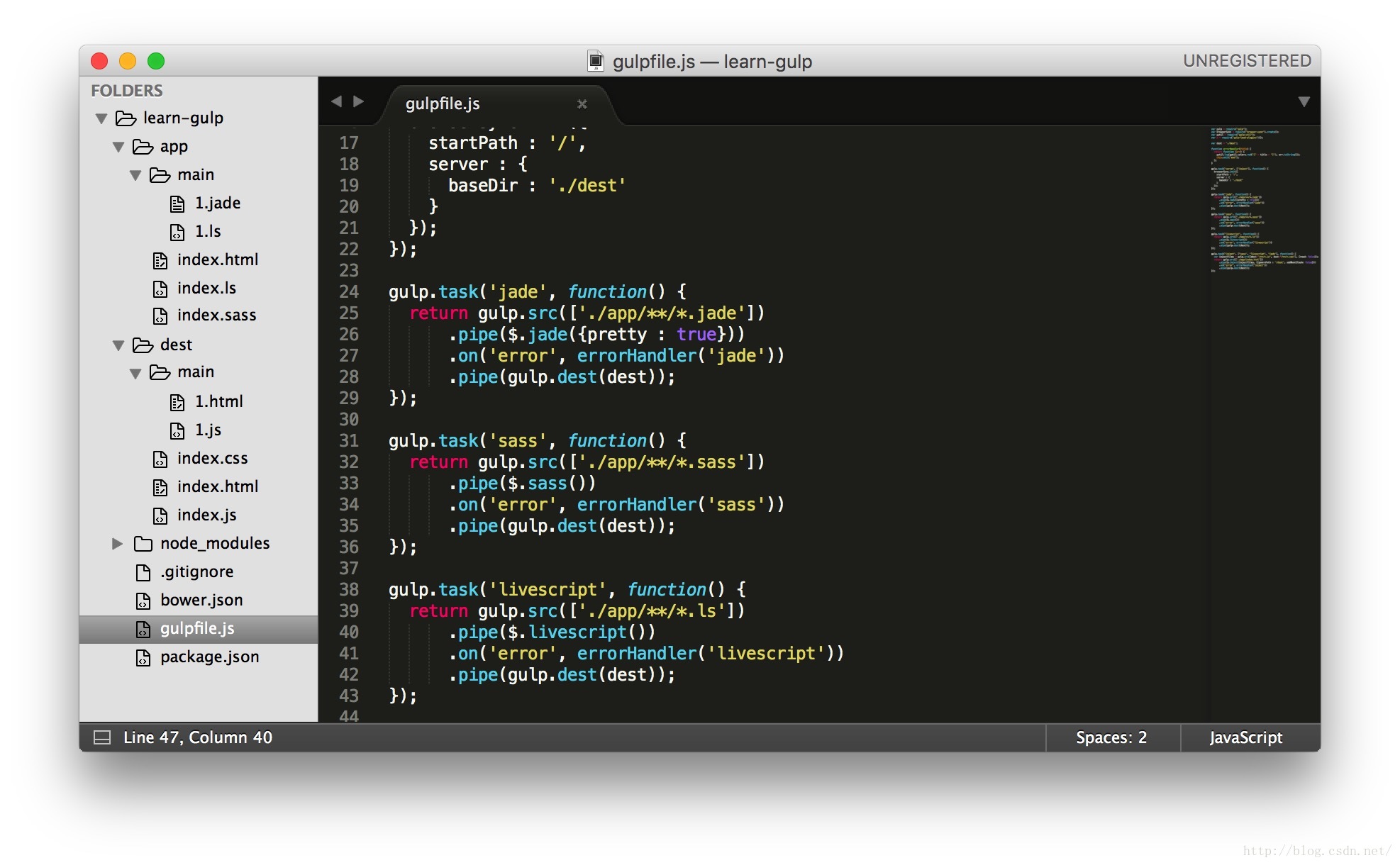Click the app folder icon

143,147
